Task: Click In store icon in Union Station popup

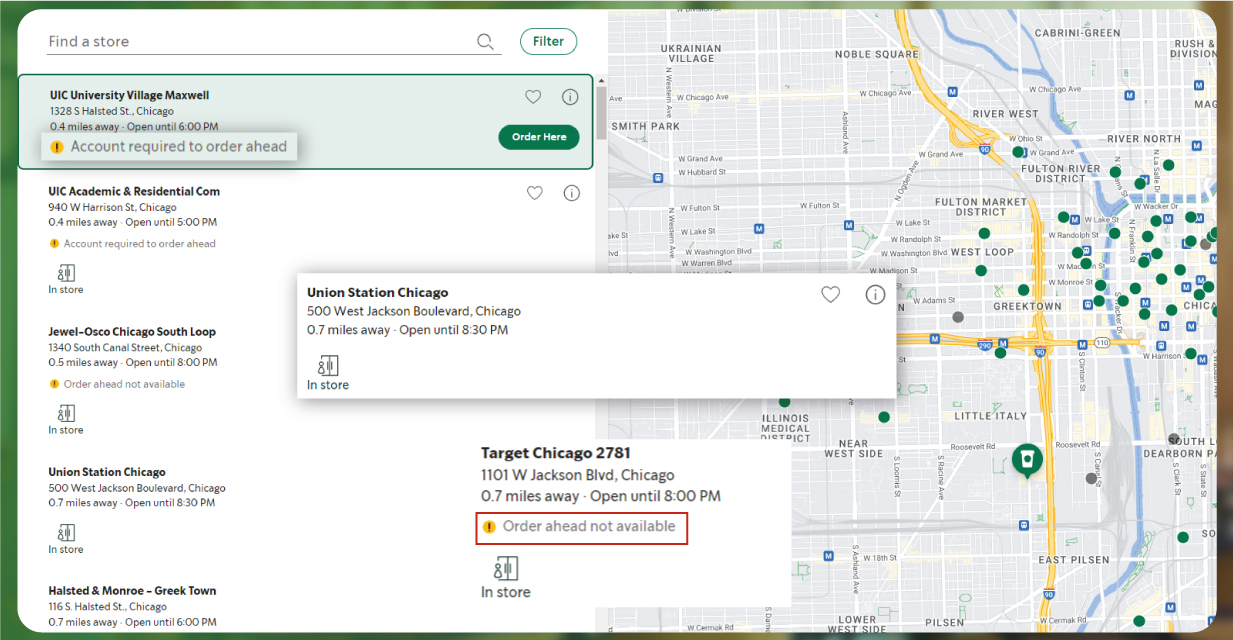Action: click(328, 366)
